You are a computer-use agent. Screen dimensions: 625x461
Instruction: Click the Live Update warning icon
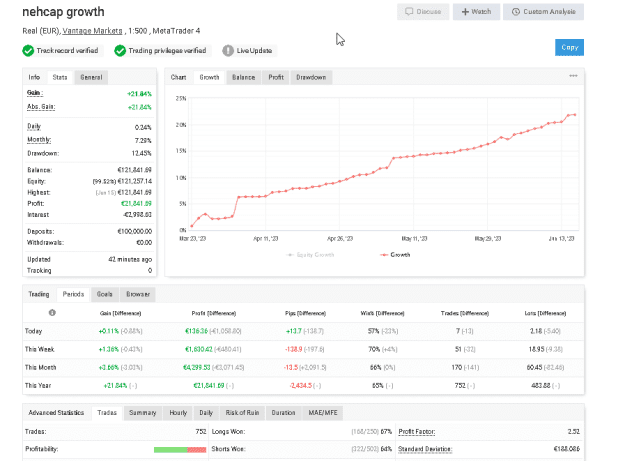click(228, 51)
